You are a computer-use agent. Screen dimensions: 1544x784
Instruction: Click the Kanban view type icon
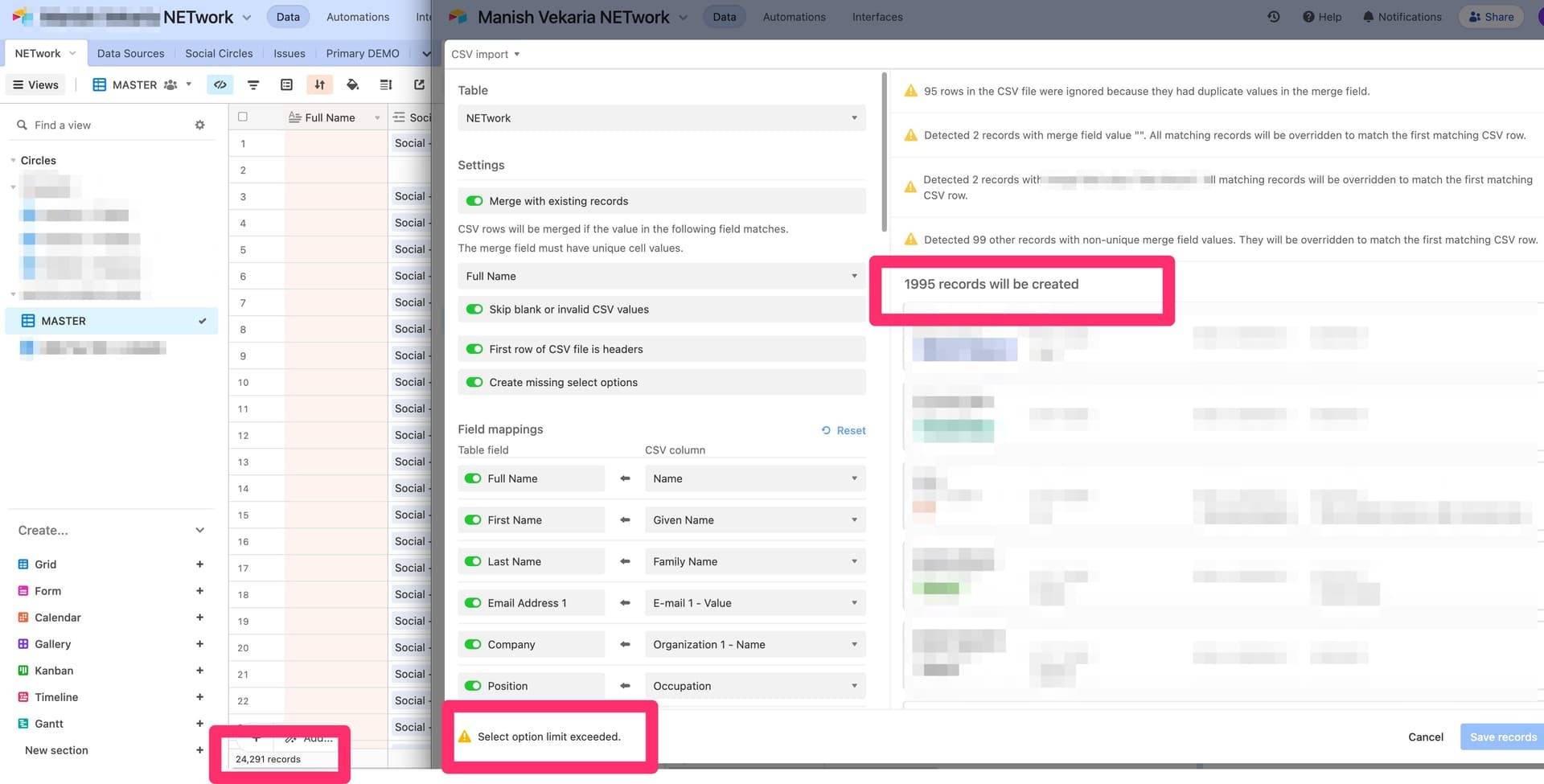coord(23,671)
